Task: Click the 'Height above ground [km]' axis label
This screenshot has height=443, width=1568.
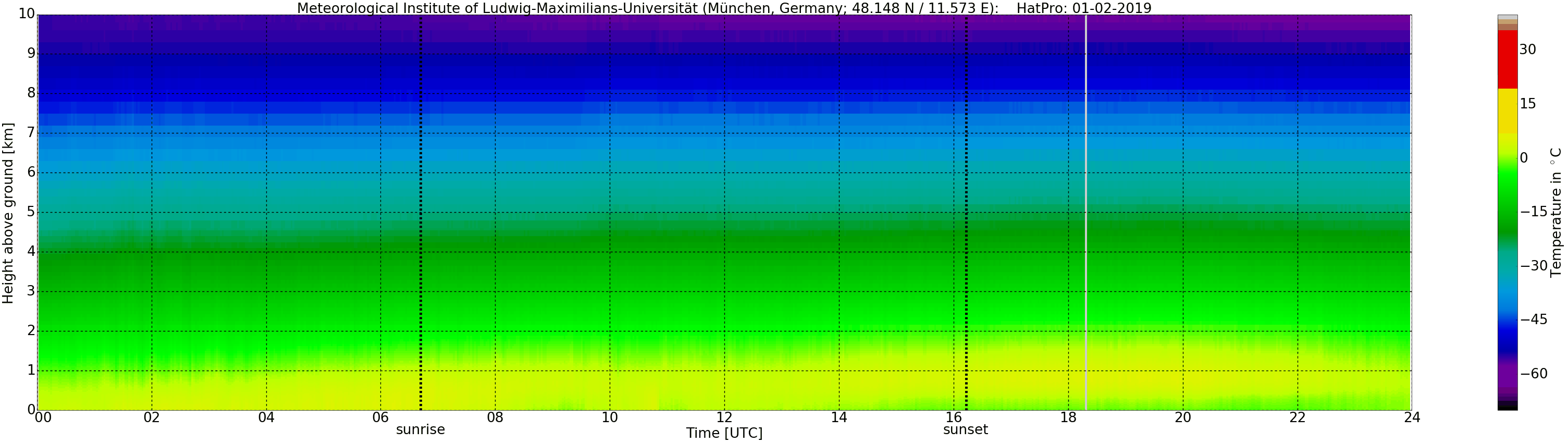Action: click(x=8, y=213)
